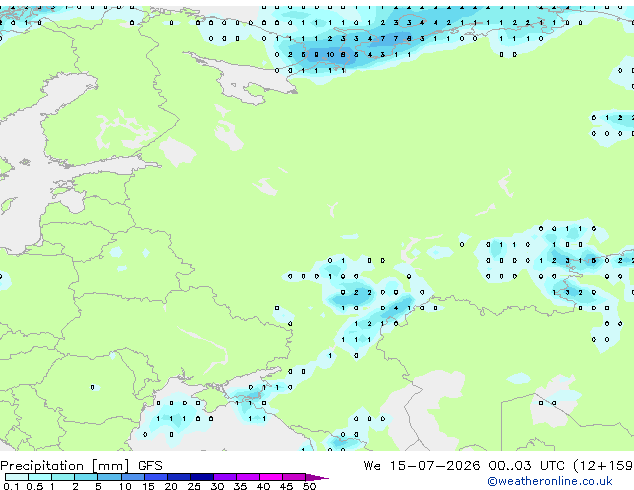634x490 pixels.
Task: Select the '2' legend scale label
Action: [75, 486]
